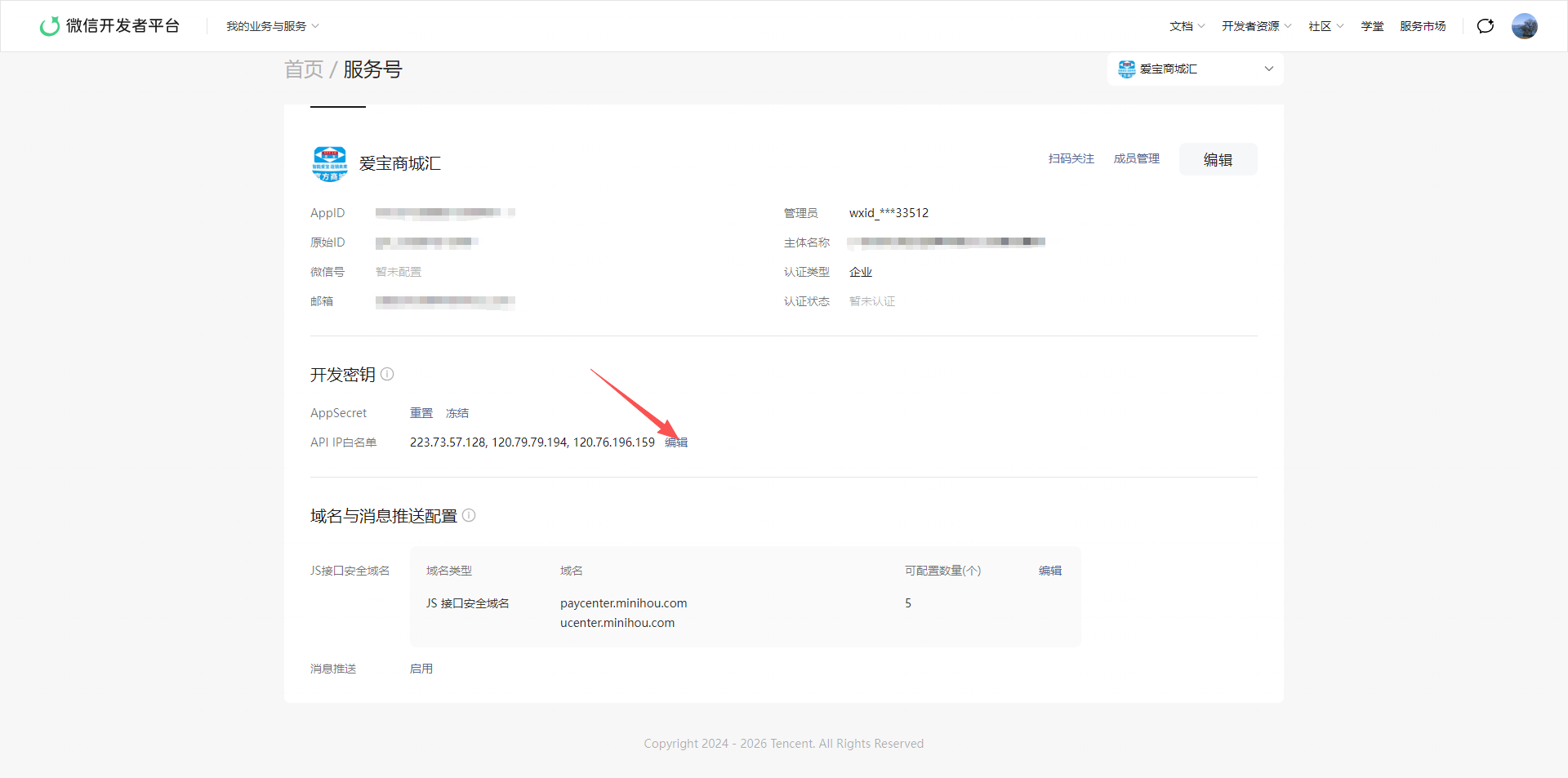Screen dimensions: 1568x778
Task: Open the 社区 dropdown menu
Action: [1325, 26]
